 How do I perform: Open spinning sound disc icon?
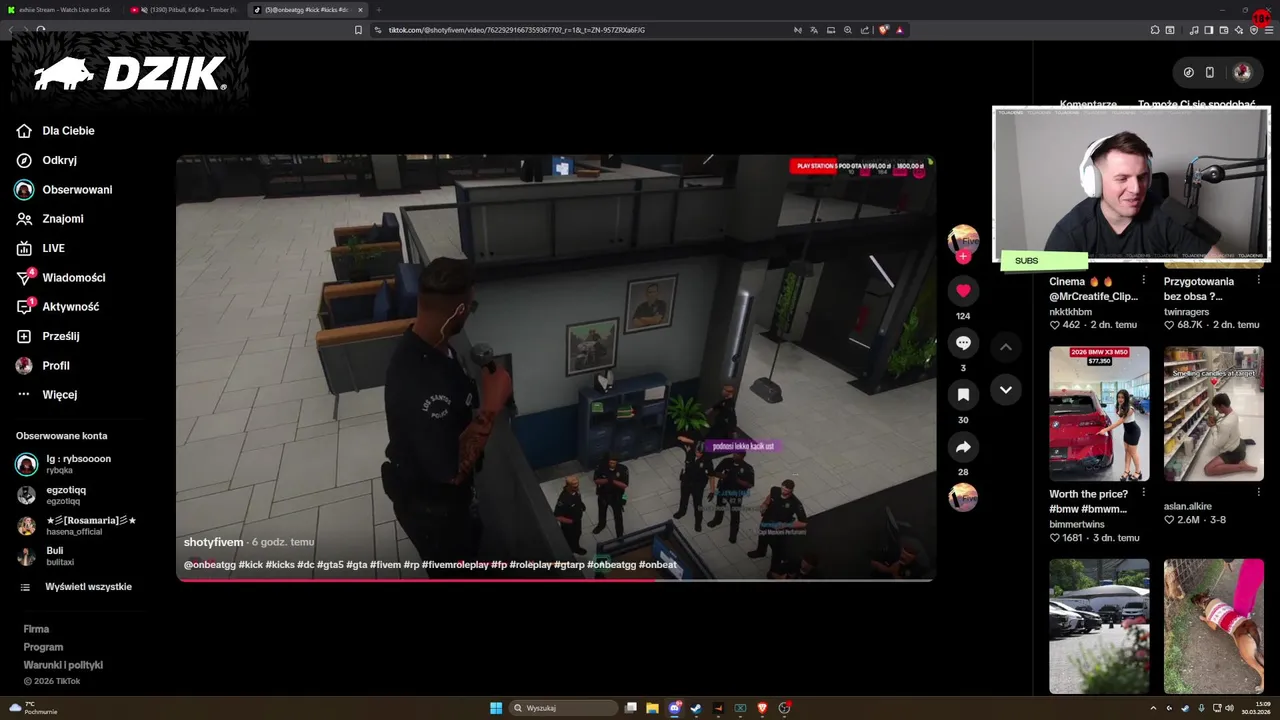[963, 497]
